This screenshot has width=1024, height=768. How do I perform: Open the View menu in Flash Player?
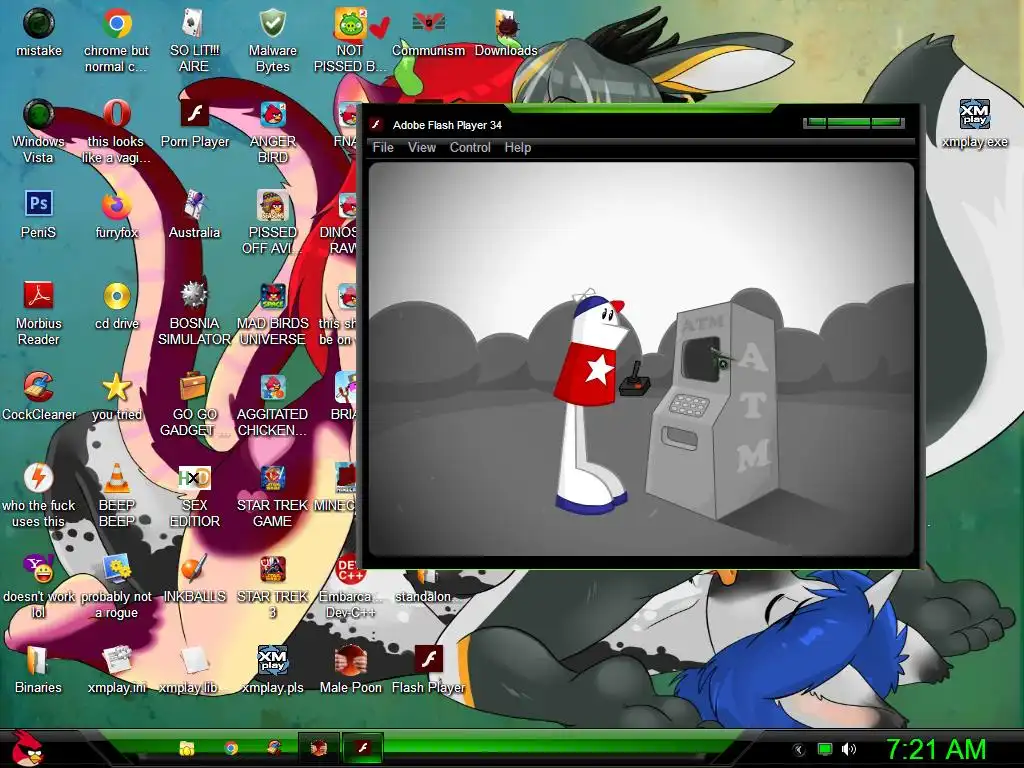coord(422,148)
